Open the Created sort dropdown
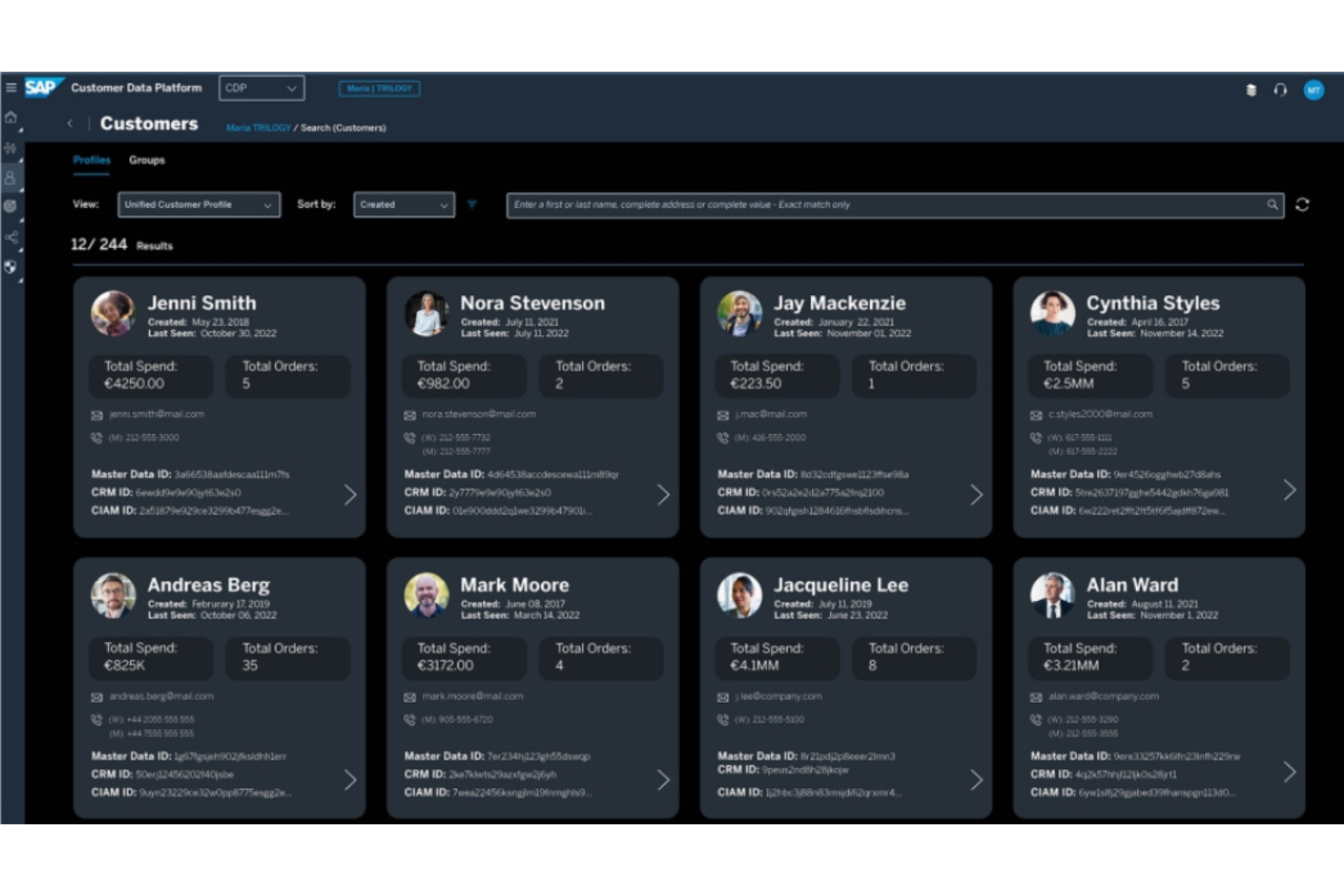1344x896 pixels. [402, 204]
